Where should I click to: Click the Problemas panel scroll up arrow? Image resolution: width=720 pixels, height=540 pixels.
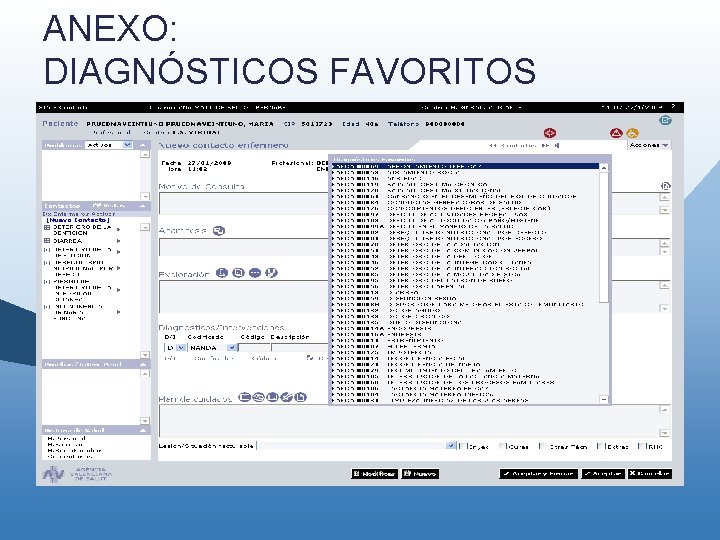[x=145, y=154]
